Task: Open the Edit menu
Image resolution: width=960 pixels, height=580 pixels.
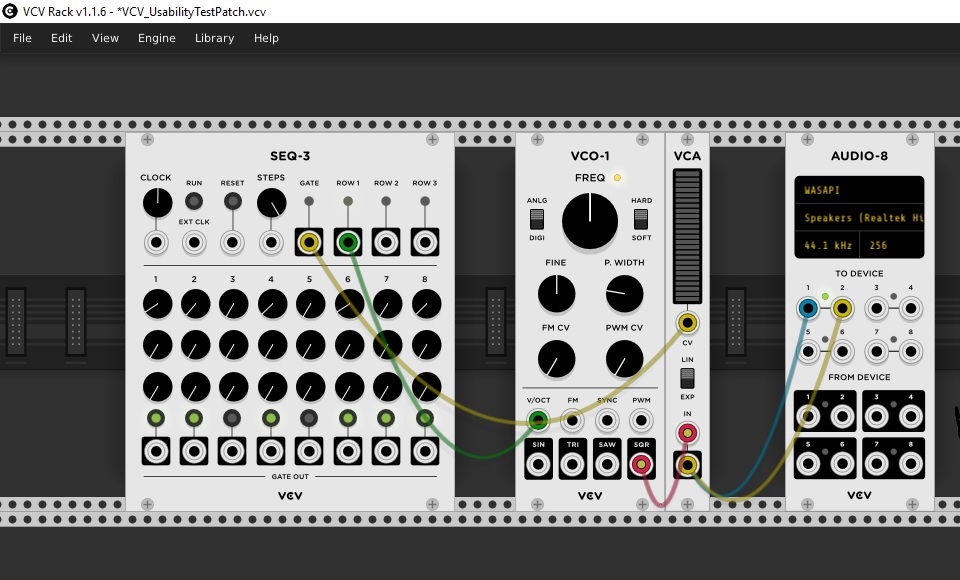Action: tap(61, 38)
